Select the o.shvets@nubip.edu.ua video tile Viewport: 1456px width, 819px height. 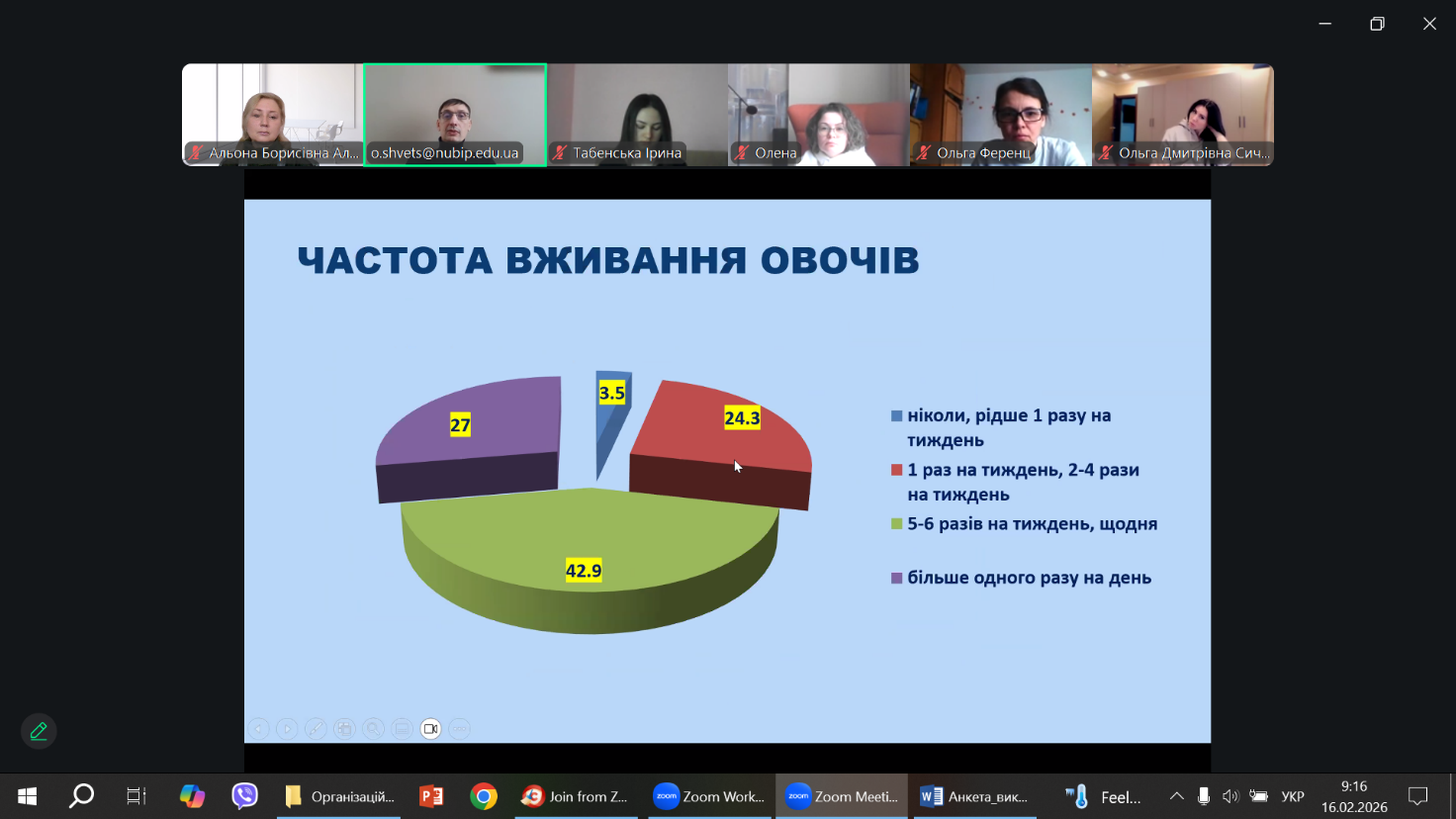click(455, 115)
